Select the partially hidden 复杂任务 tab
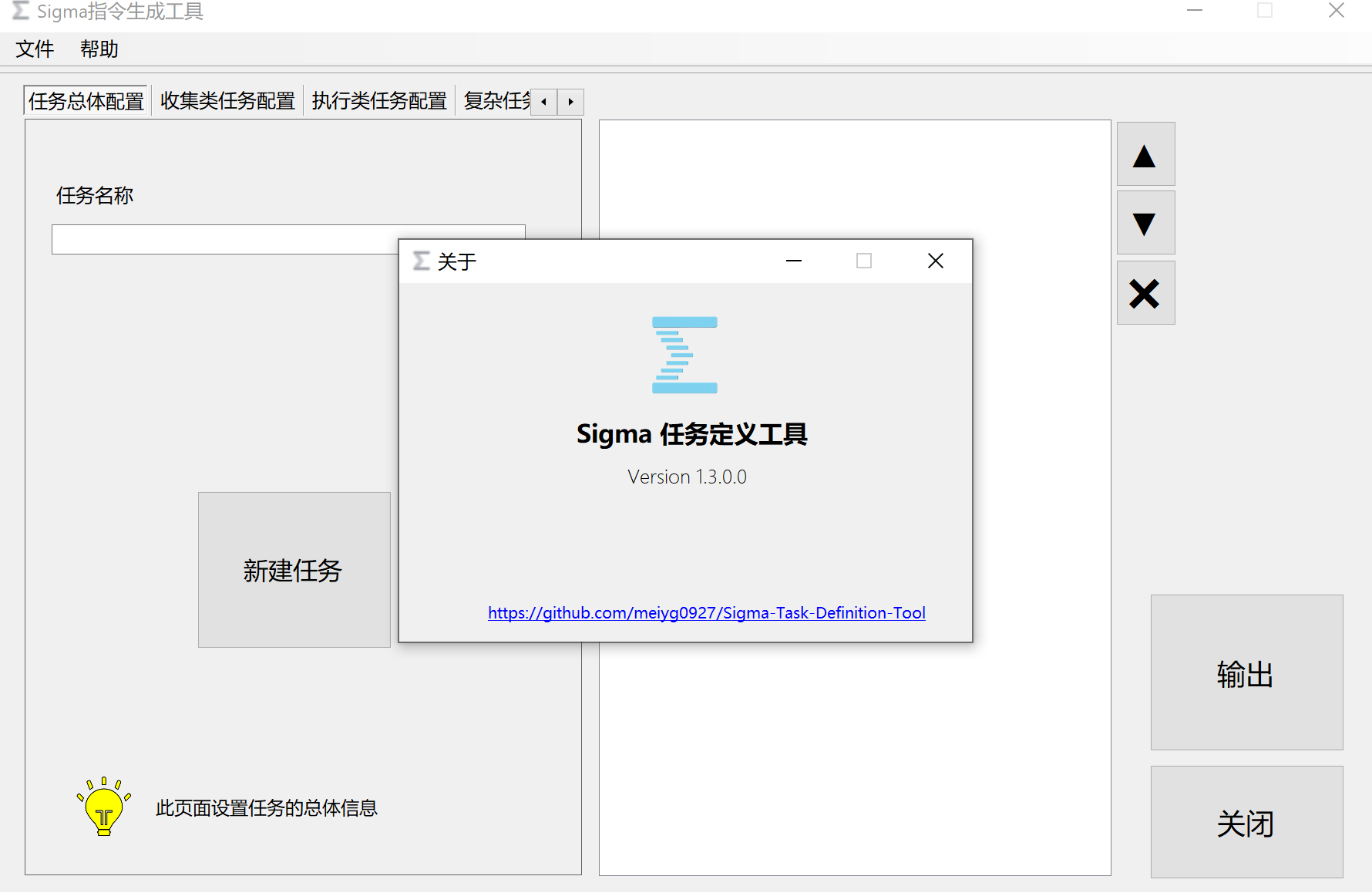Viewport: 1372px width, 893px height. [495, 101]
